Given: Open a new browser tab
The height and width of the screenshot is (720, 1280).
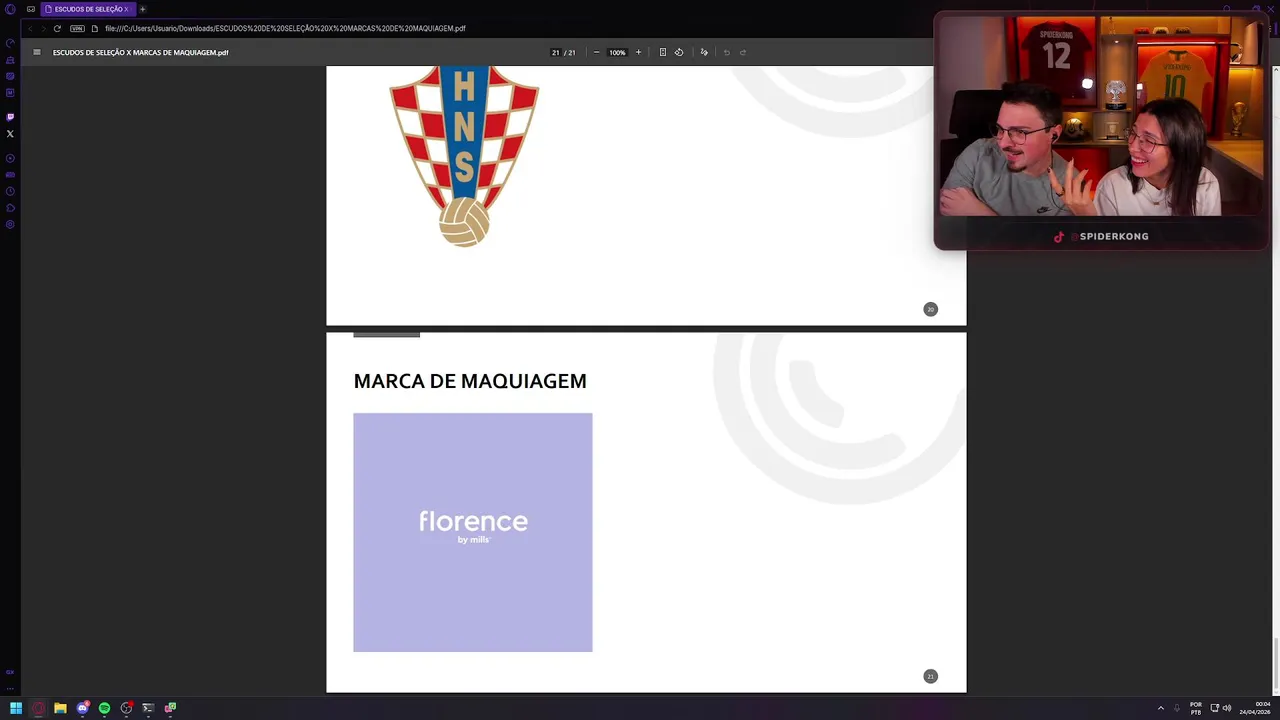Looking at the screenshot, I should [142, 9].
